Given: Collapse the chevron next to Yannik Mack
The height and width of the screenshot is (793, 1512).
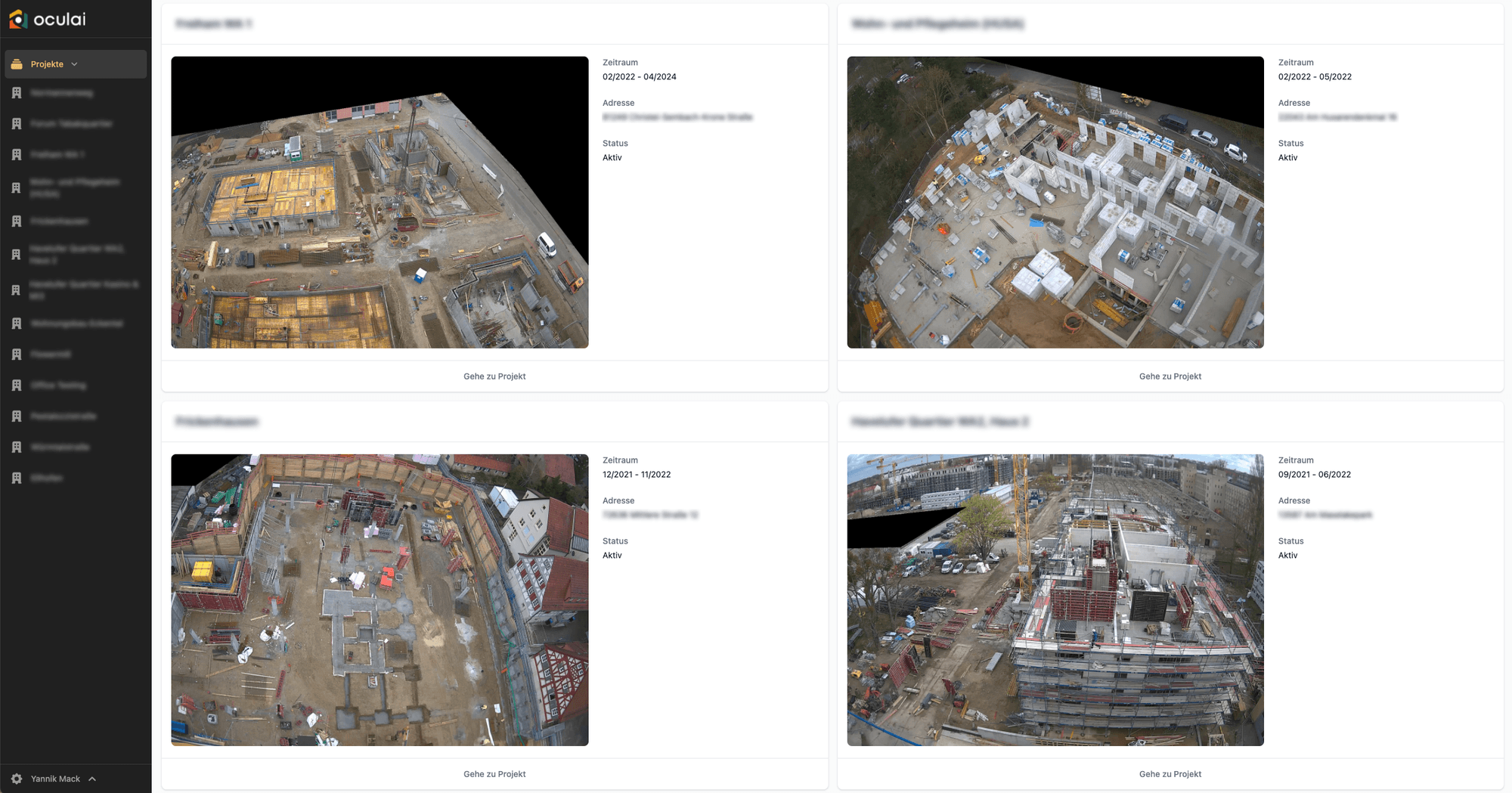Looking at the screenshot, I should click(93, 779).
